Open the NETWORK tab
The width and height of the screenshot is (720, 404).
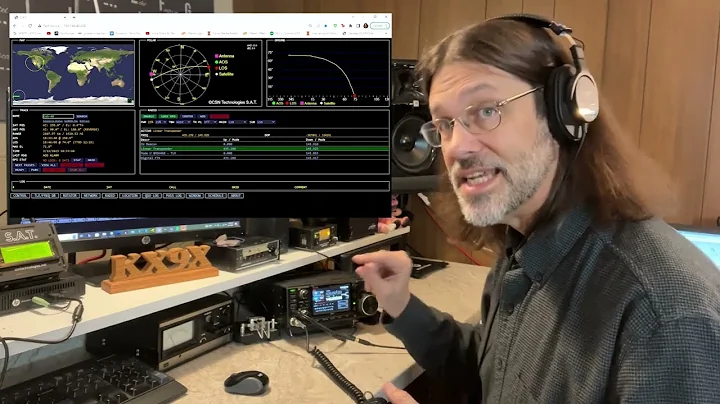coord(91,196)
